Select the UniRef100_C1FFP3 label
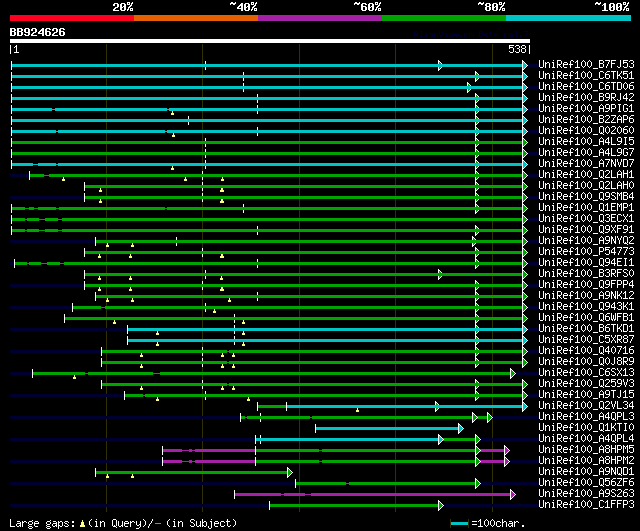 pos(586,505)
